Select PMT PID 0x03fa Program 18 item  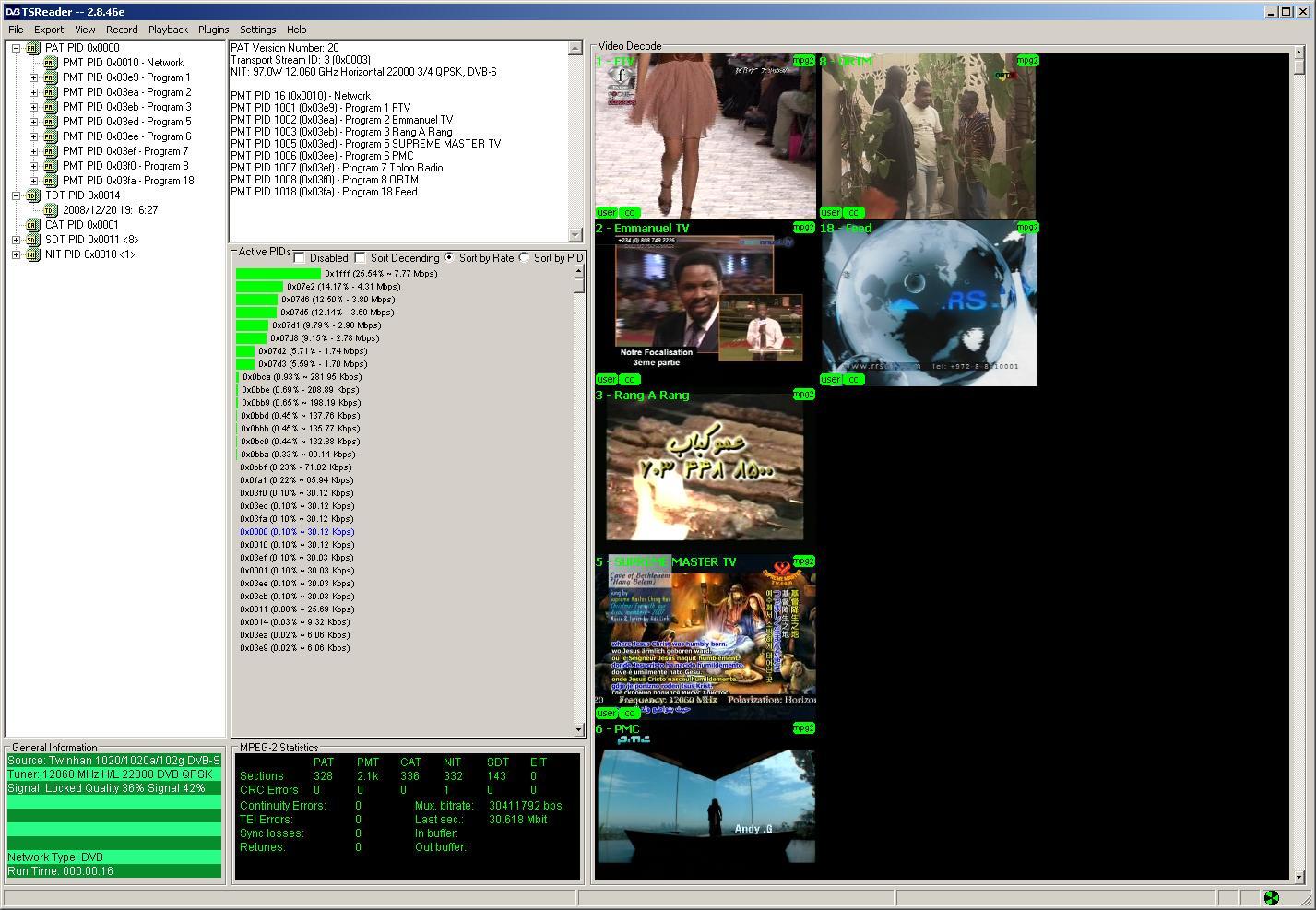point(128,181)
